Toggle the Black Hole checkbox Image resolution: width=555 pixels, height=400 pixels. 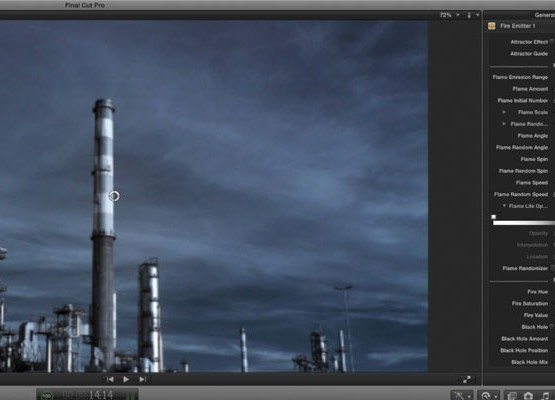tap(553, 326)
